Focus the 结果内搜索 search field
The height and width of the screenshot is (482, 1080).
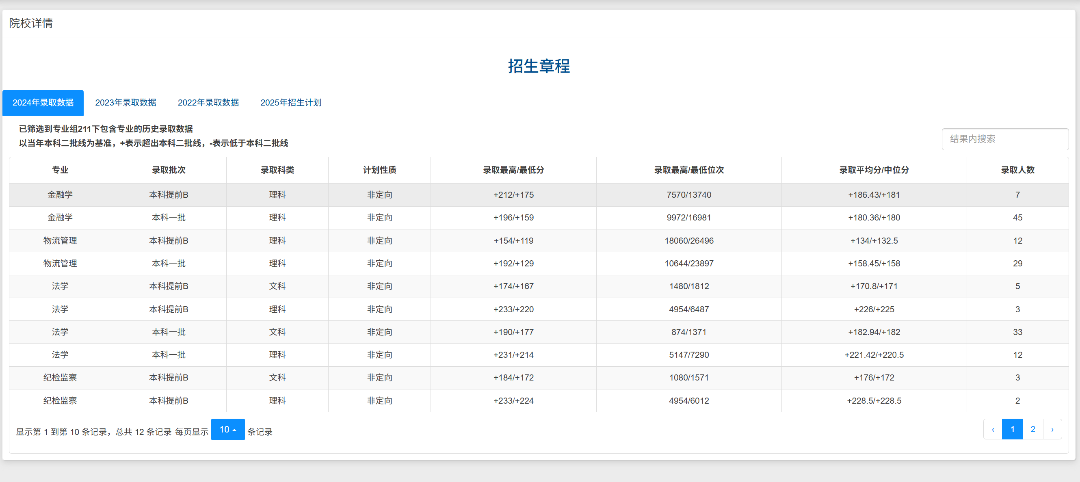click(x=1005, y=139)
